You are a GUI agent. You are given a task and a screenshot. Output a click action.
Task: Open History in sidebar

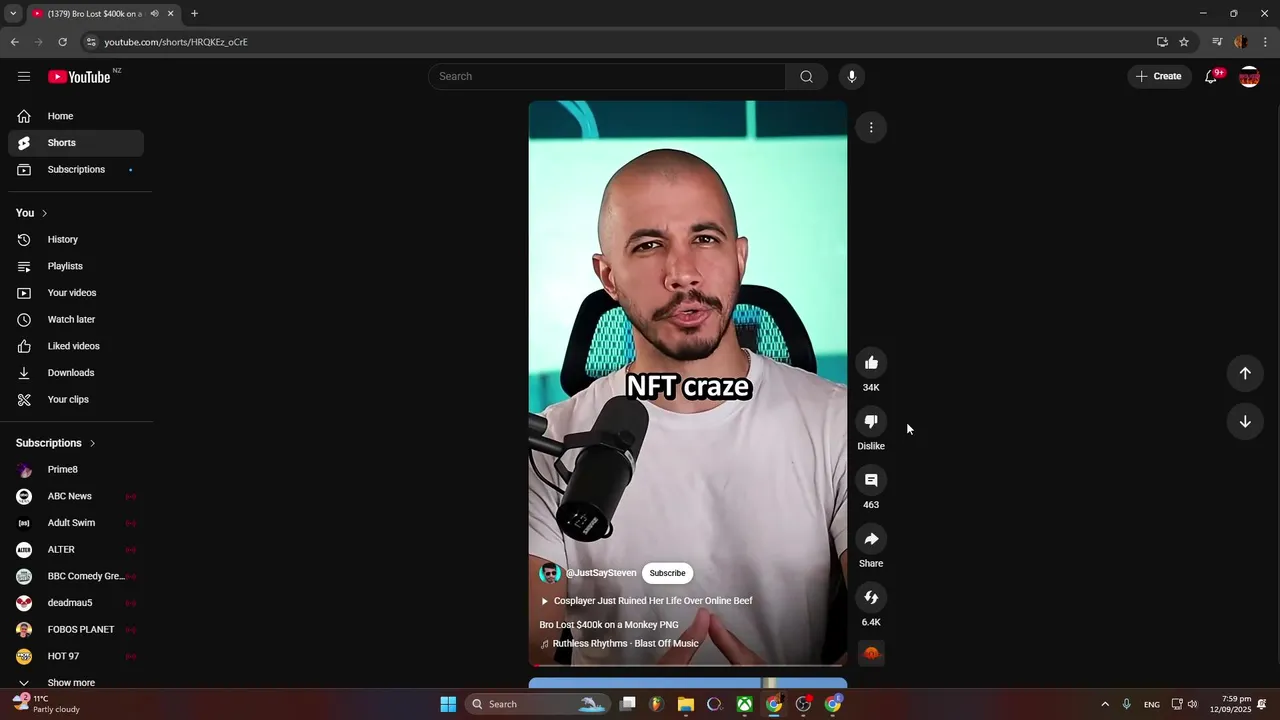(x=76, y=240)
